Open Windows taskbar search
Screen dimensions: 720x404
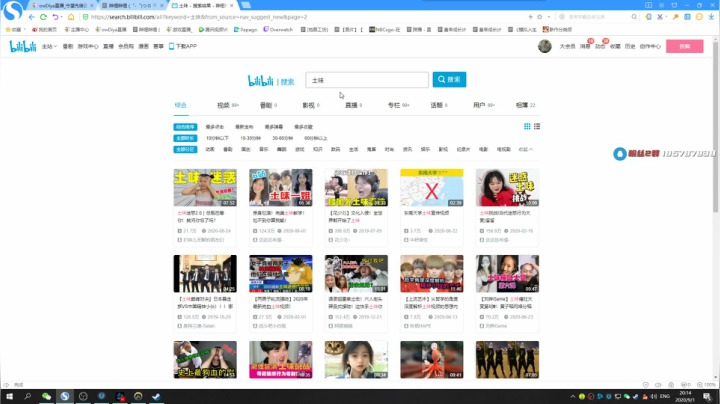pos(28,396)
